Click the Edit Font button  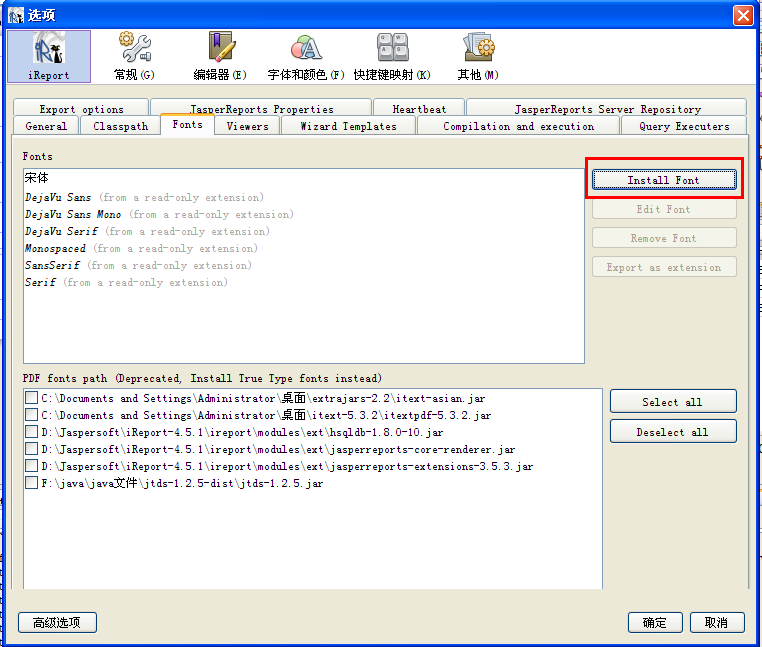(x=664, y=209)
